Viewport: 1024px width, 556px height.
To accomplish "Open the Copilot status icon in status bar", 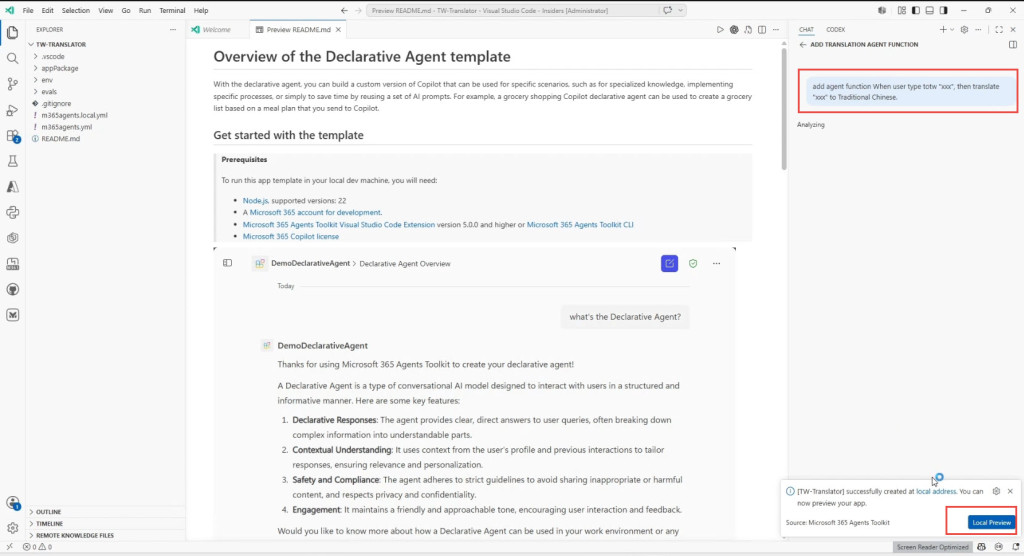I will [x=981, y=547].
